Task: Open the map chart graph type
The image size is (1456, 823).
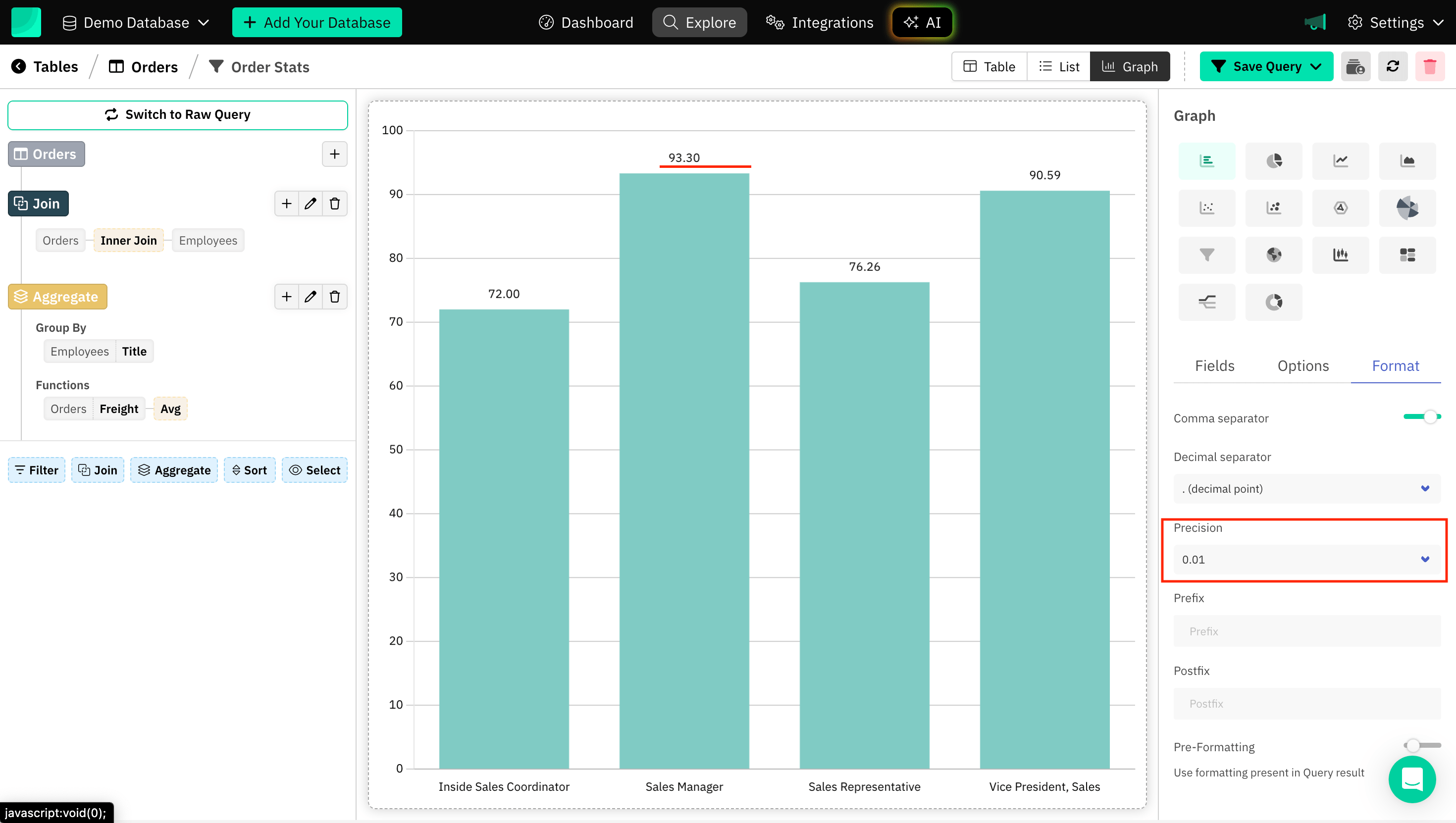Action: click(1273, 255)
